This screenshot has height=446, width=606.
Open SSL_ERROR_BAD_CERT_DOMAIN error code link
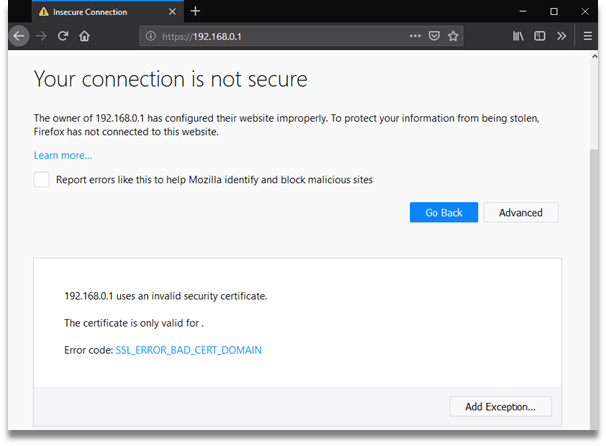coord(189,350)
